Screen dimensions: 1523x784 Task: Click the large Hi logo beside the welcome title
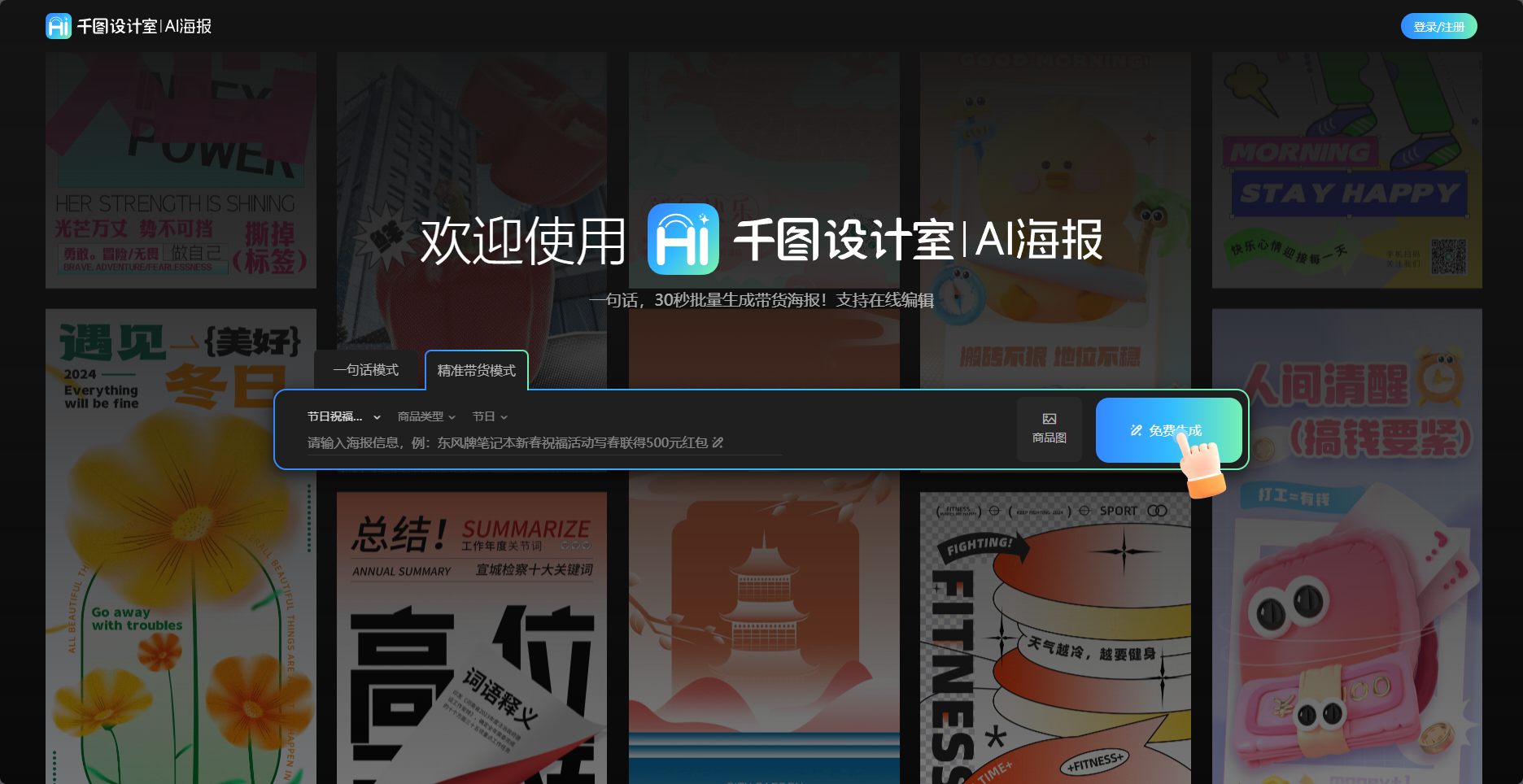(683, 240)
